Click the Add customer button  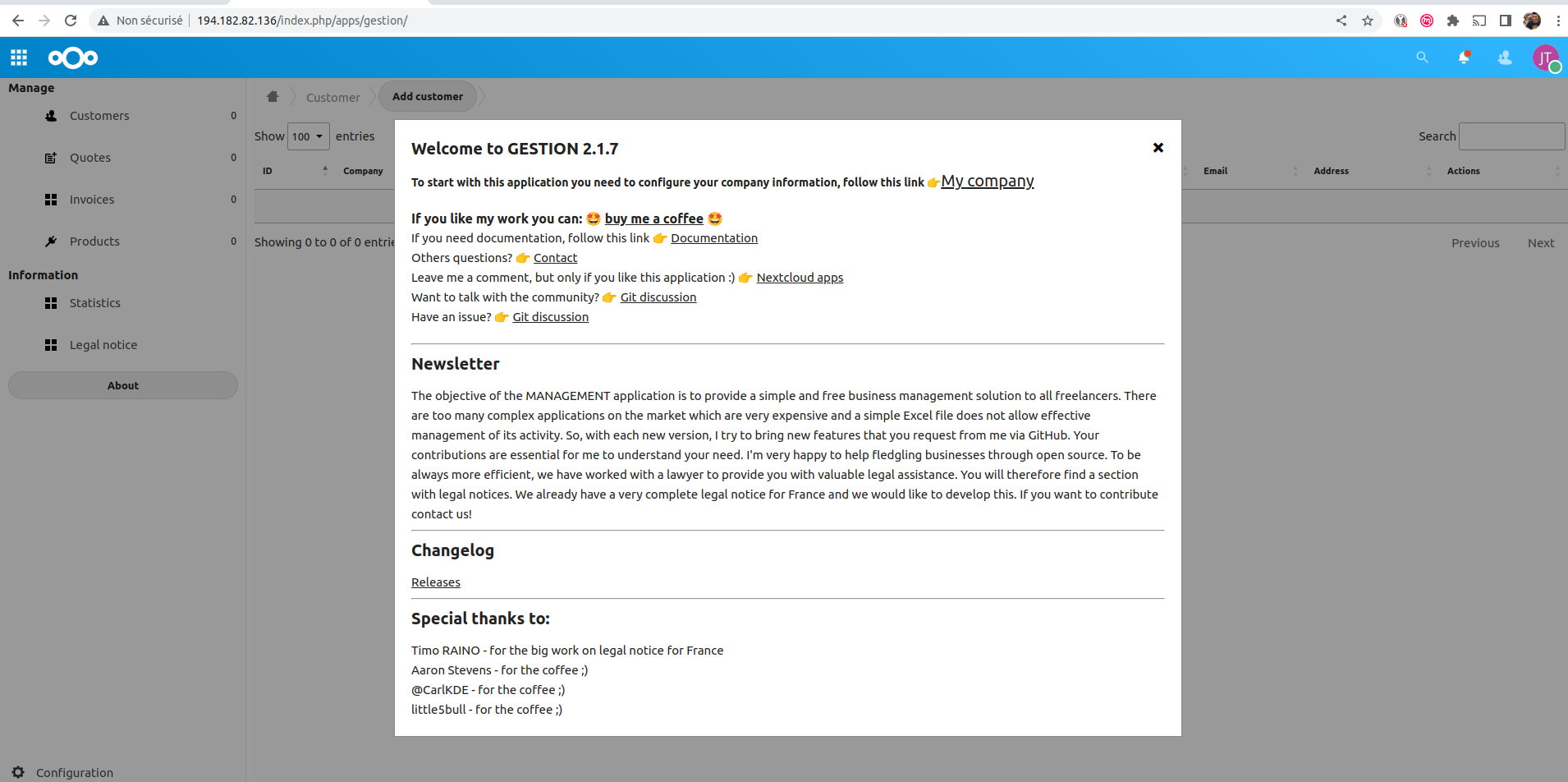[428, 96]
